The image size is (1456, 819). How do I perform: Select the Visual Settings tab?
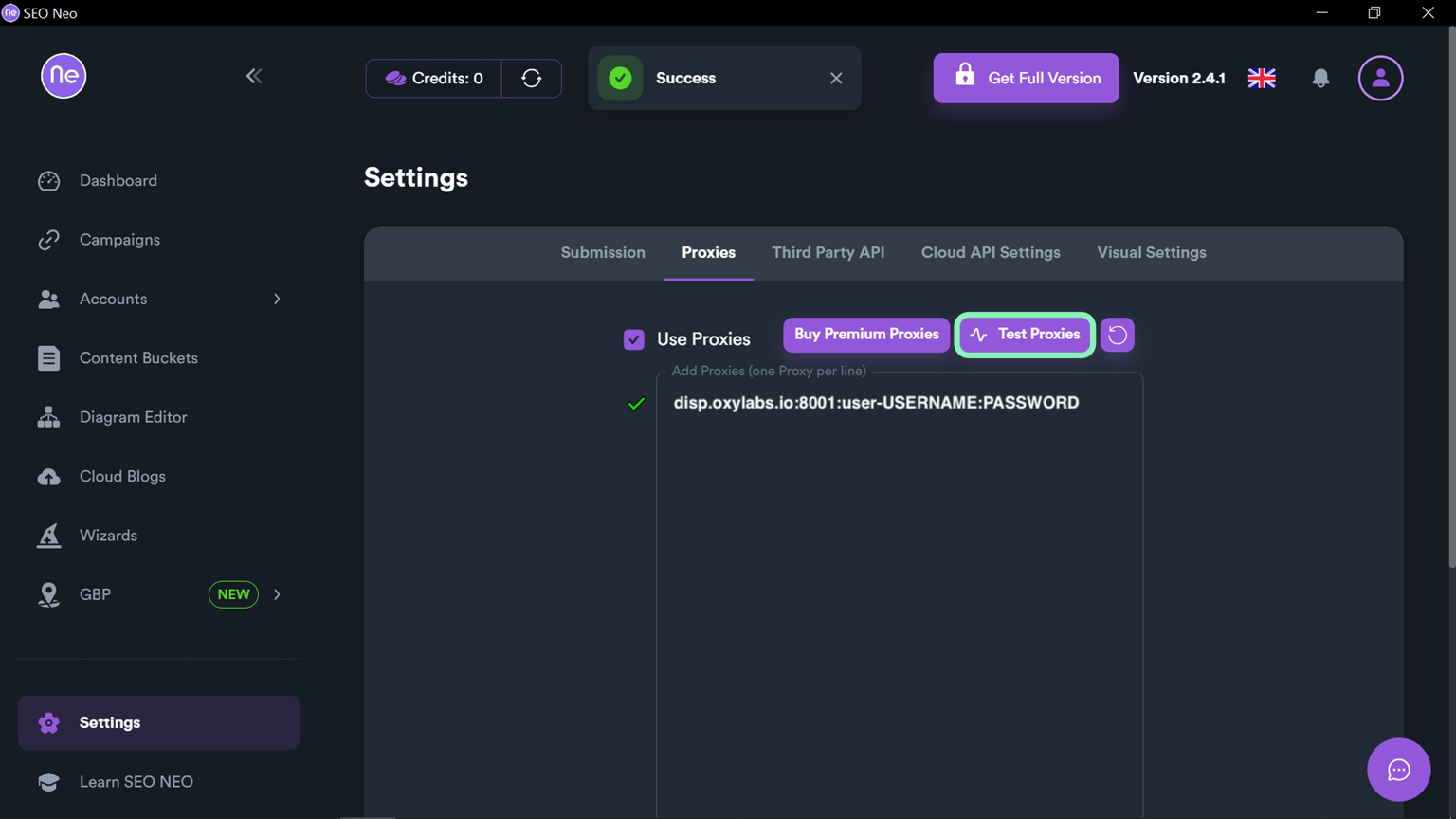coord(1151,253)
